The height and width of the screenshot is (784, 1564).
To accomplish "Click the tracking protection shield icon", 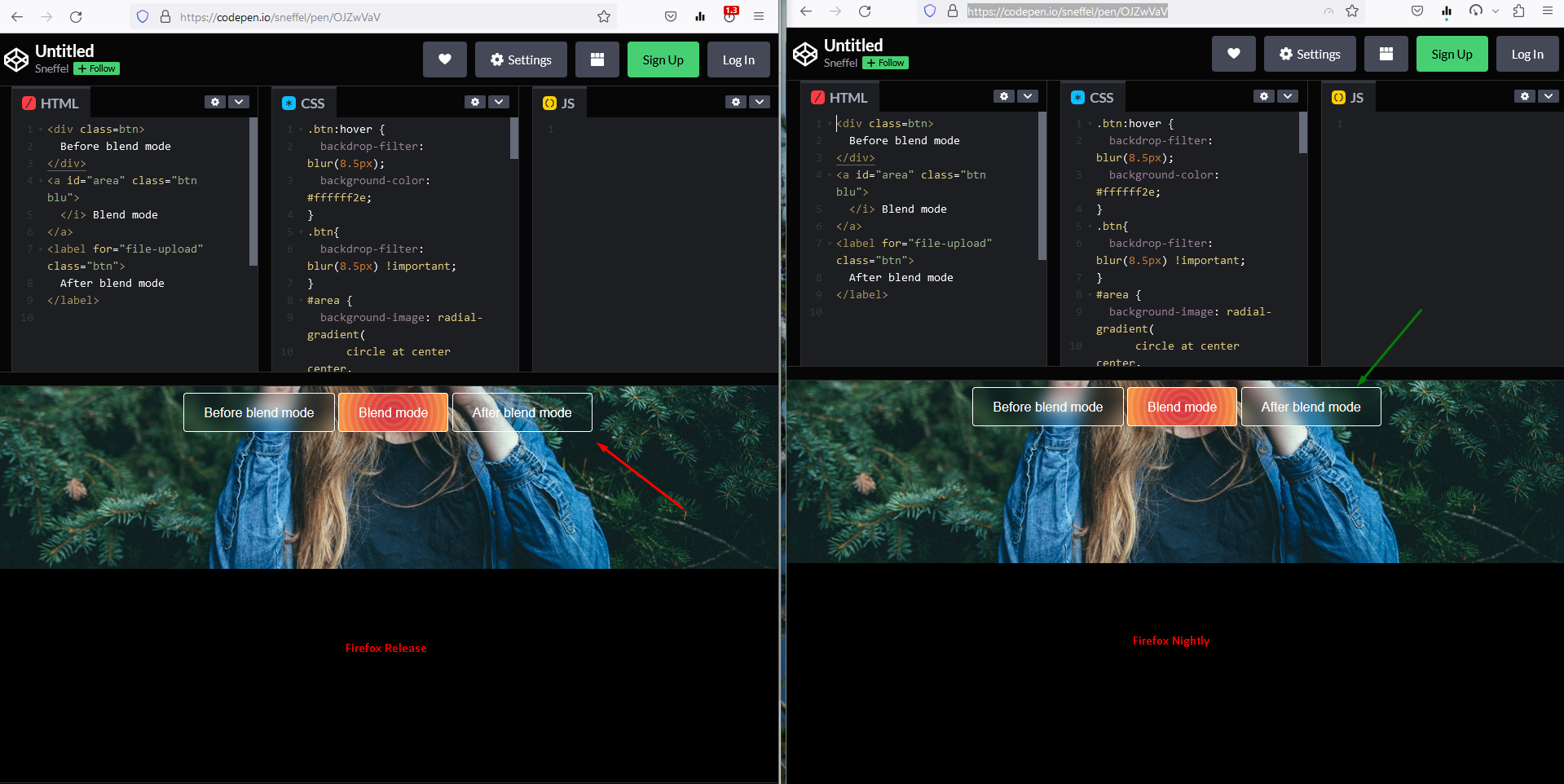I will 143,16.
